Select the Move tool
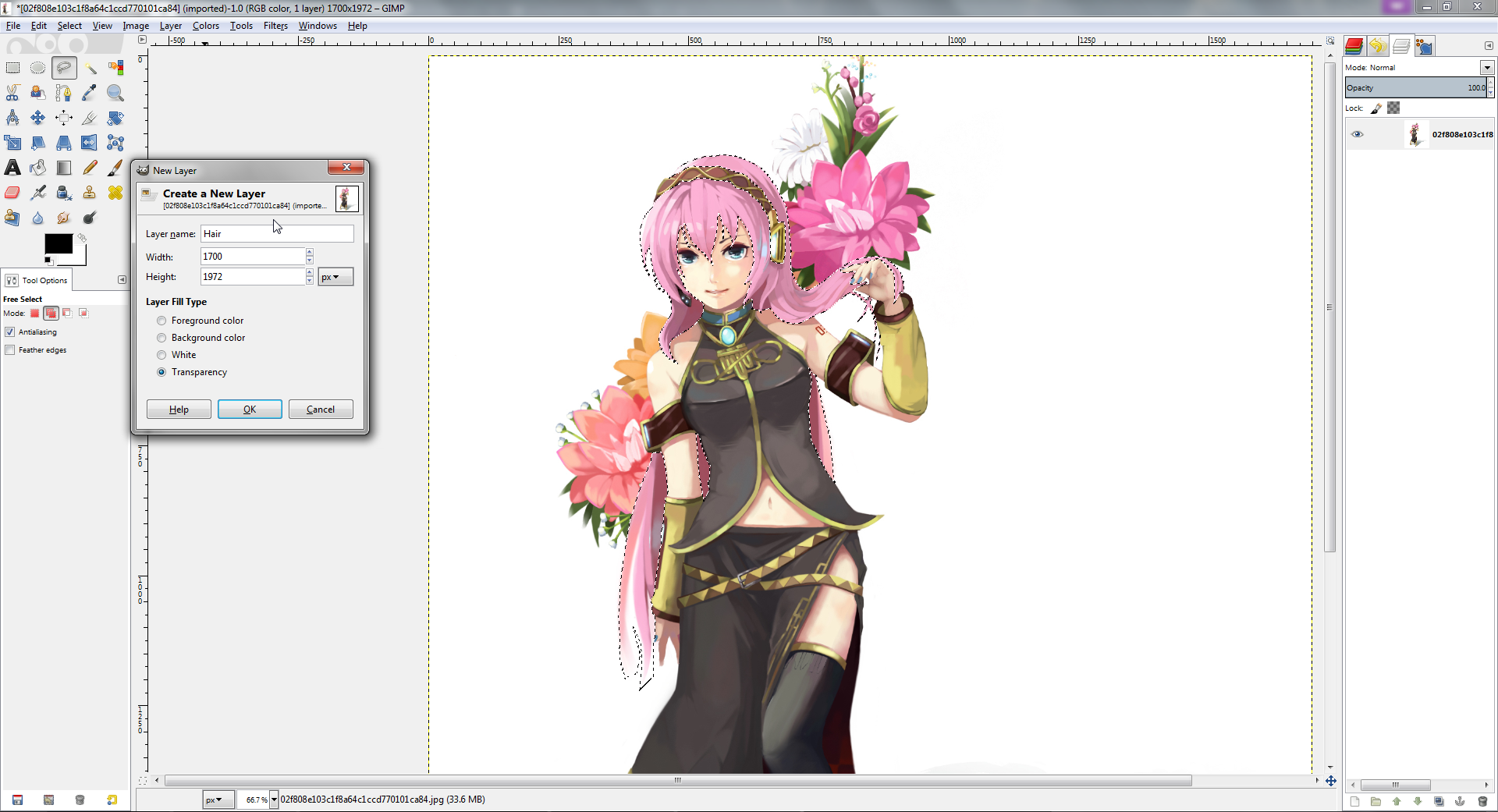Screen dimensions: 1498x812 (x=38, y=118)
